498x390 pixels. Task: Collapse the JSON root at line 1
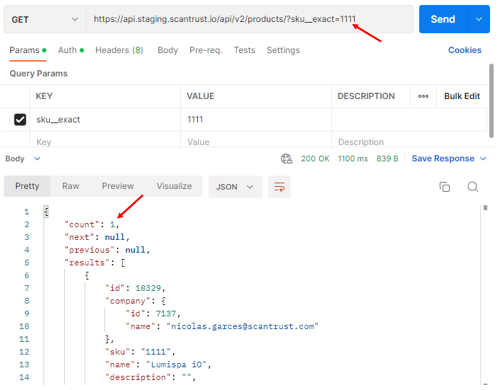coord(46,212)
